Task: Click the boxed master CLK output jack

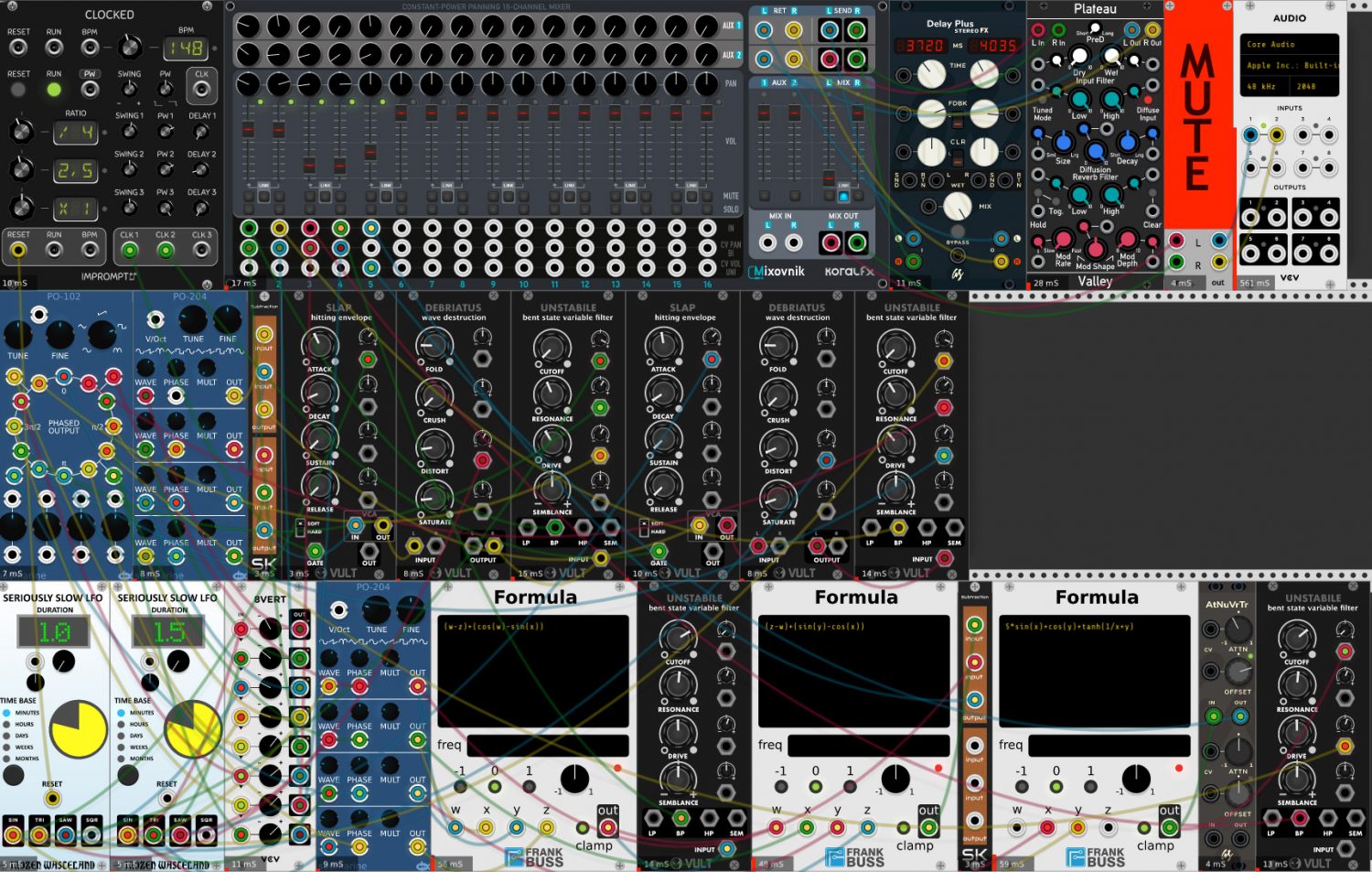Action: pyautogui.click(x=201, y=90)
